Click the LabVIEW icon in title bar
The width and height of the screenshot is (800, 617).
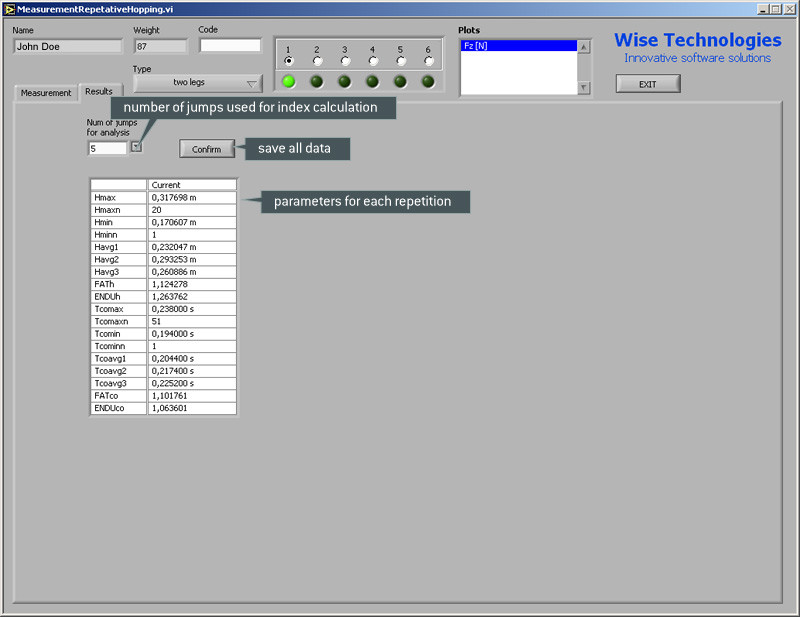click(x=9, y=9)
